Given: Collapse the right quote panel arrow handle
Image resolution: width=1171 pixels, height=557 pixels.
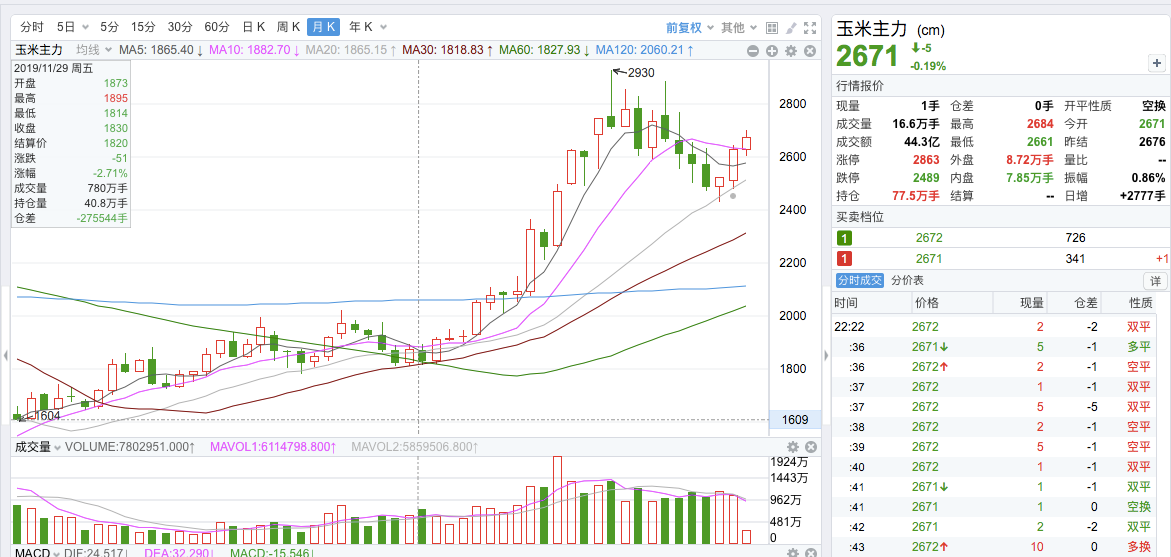Looking at the screenshot, I should [x=826, y=355].
